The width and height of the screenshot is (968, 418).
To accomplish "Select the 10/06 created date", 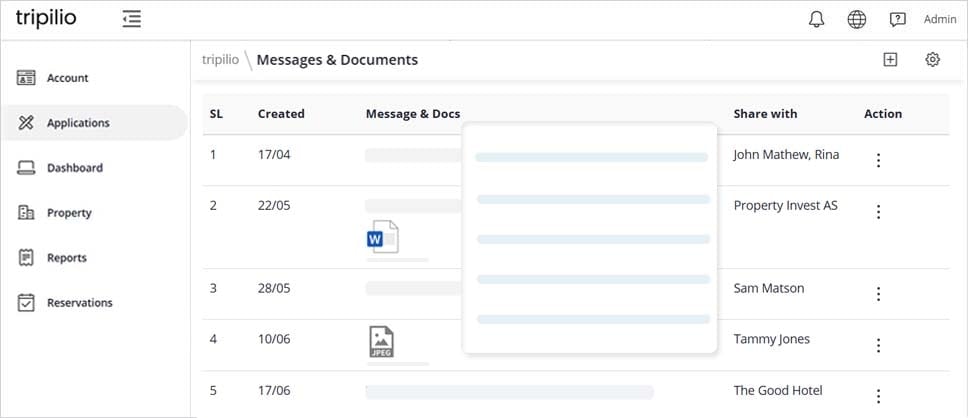I will click(x=274, y=339).
